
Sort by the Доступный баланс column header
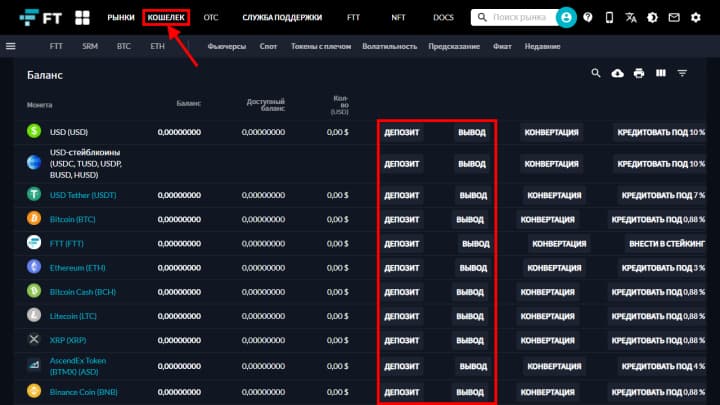(266, 105)
